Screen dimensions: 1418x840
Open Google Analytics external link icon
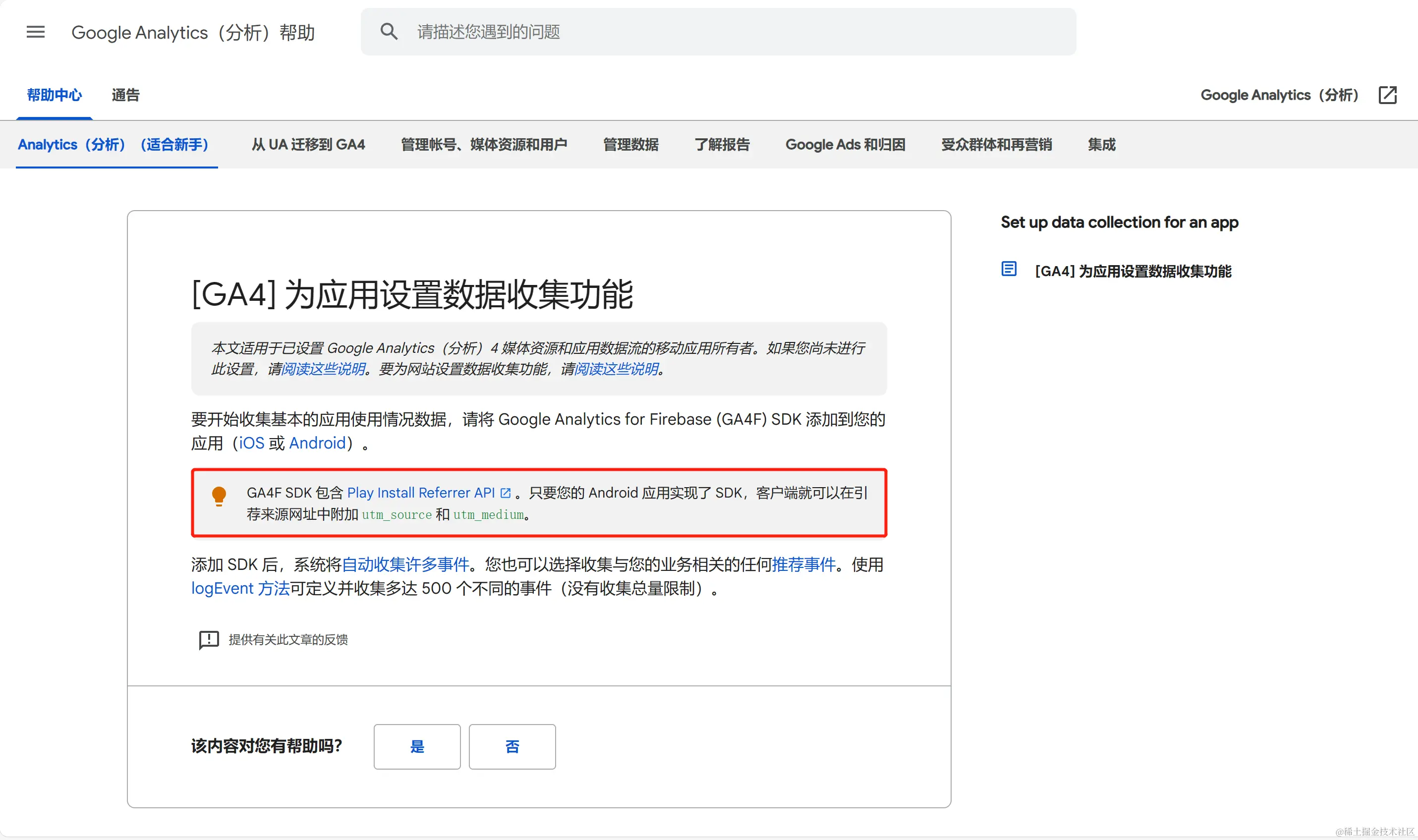coord(1387,95)
